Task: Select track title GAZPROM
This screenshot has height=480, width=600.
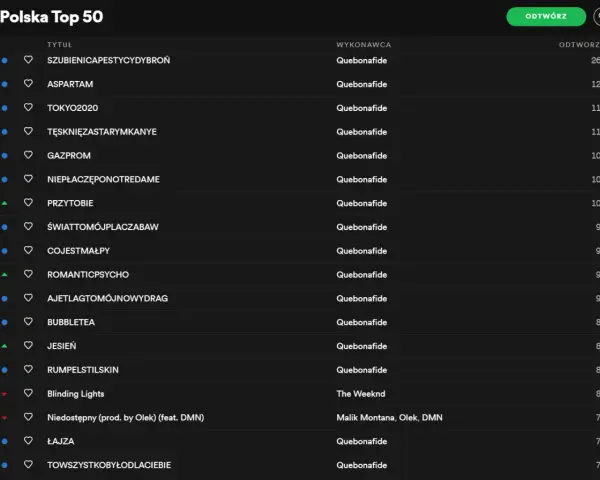Action: [x=69, y=156]
